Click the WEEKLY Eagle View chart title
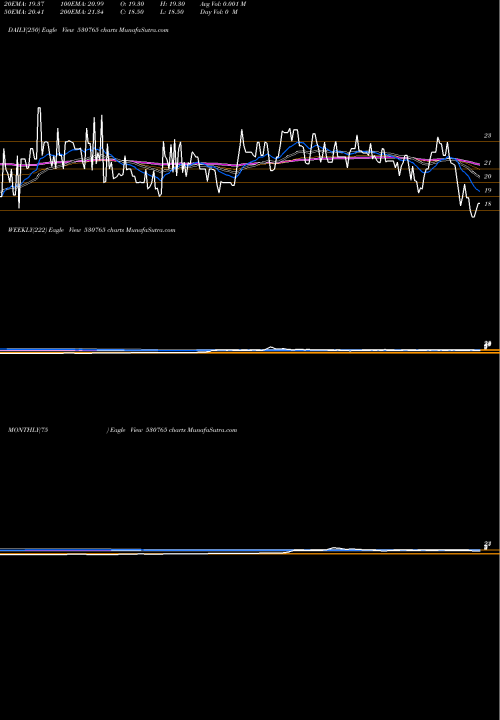Image resolution: width=500 pixels, height=720 pixels. [92, 230]
